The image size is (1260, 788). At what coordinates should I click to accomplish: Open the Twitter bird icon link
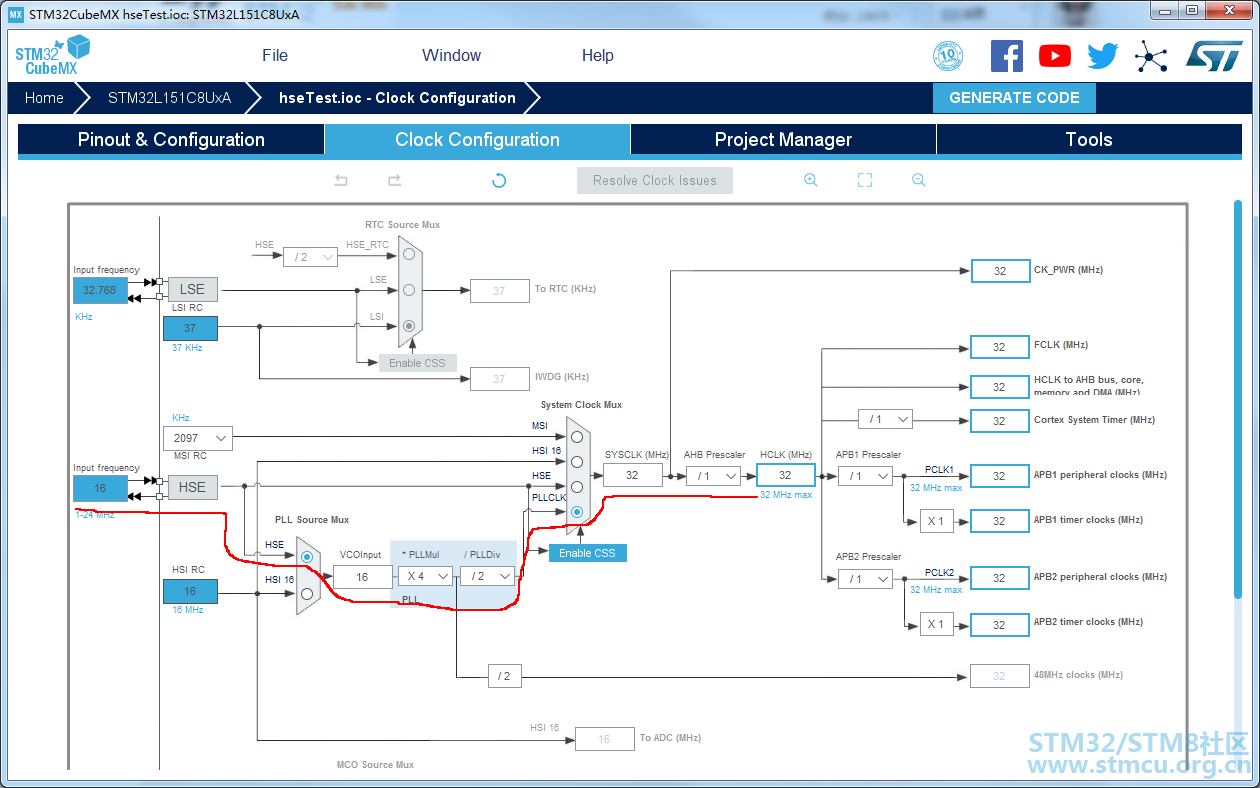coord(1102,56)
